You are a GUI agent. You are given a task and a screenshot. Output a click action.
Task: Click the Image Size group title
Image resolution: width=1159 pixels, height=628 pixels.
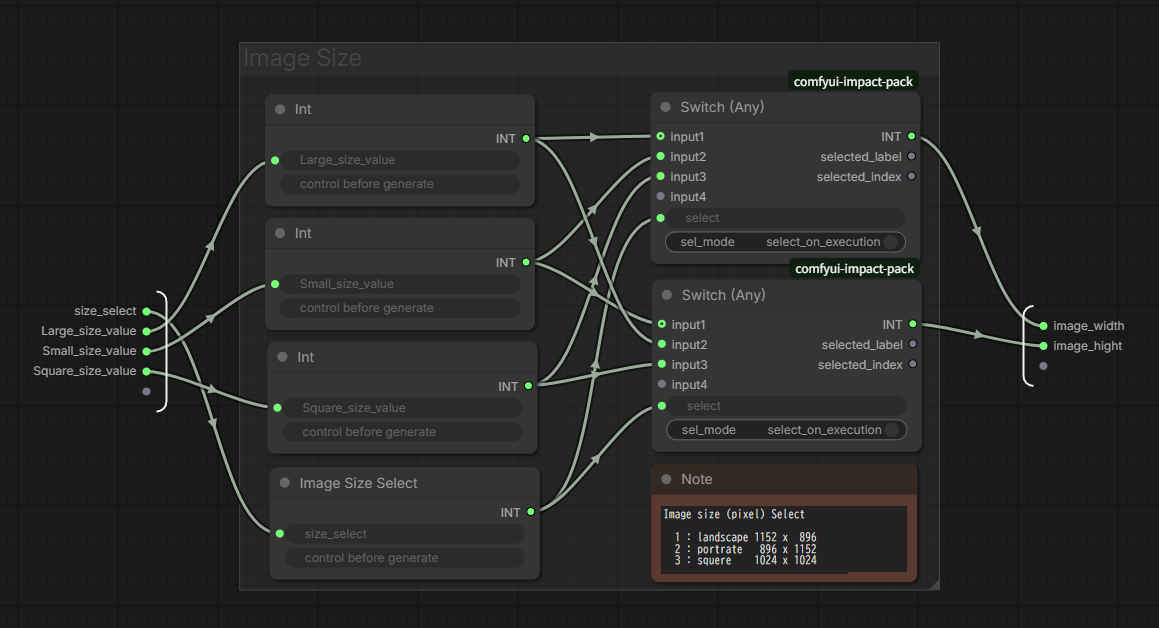[x=302, y=59]
